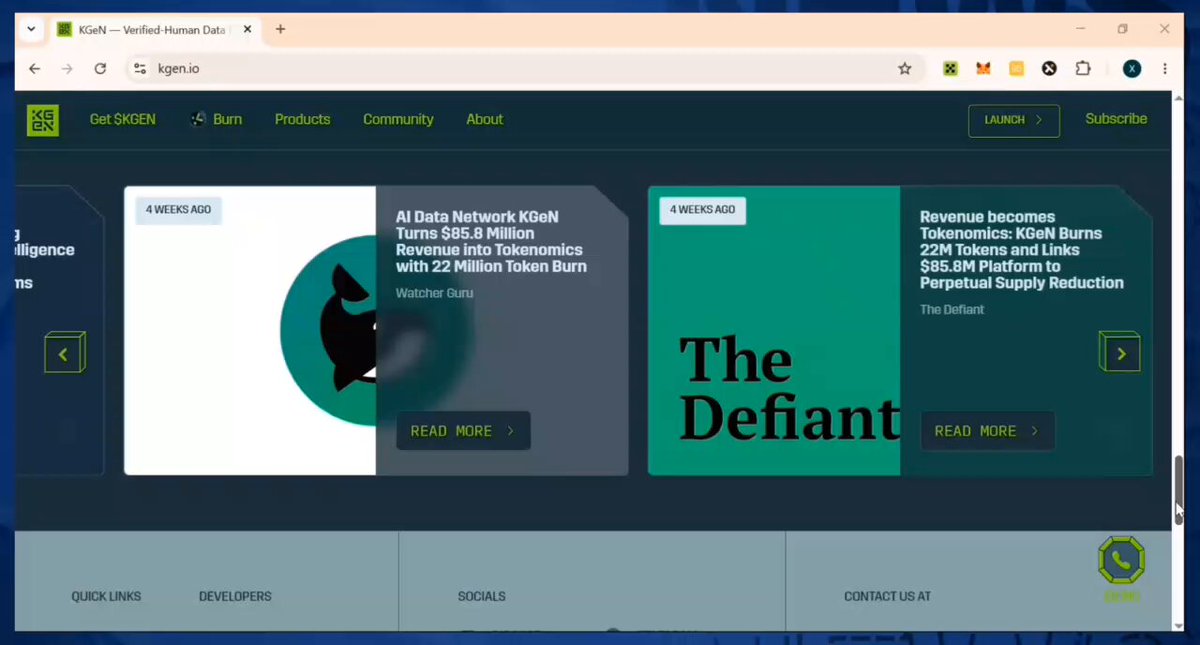Click the green phone contact icon
This screenshot has height=645, width=1200.
tap(1121, 561)
